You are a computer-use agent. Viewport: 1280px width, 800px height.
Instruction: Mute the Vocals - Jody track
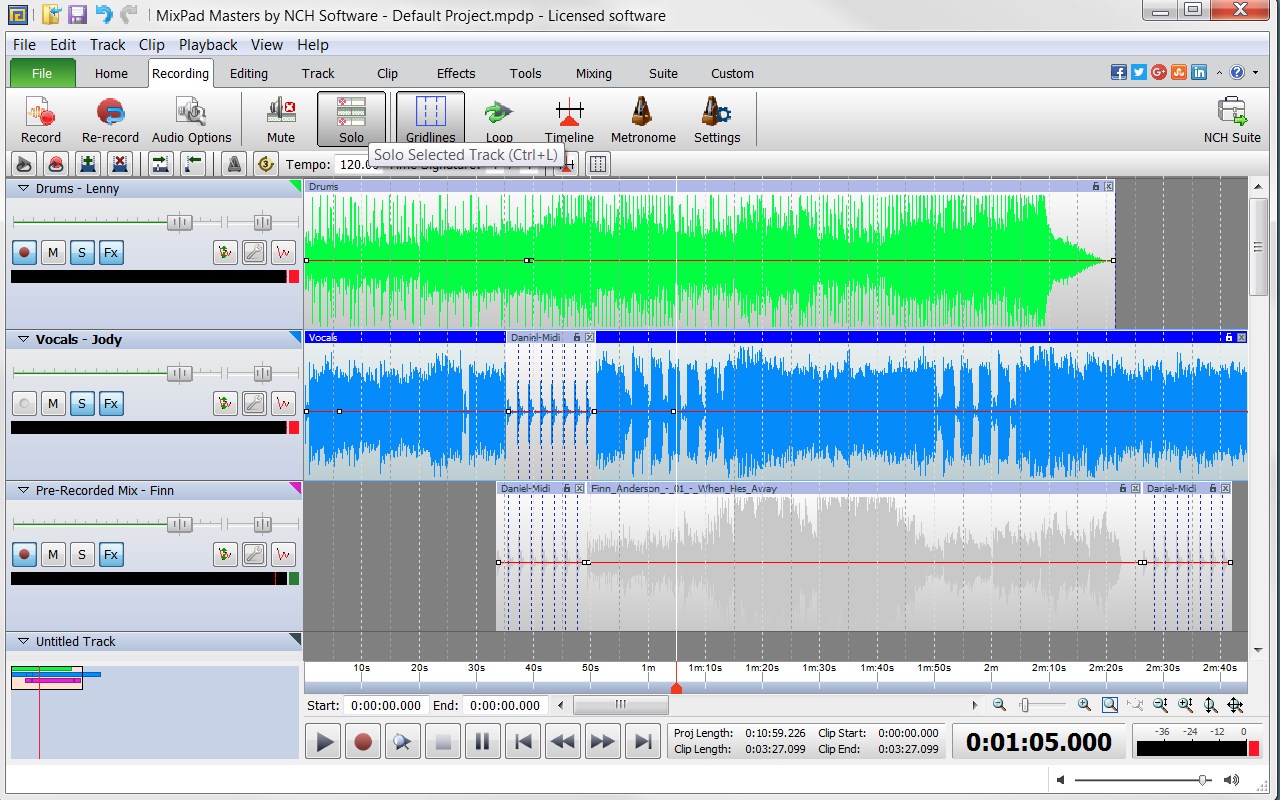coord(53,404)
